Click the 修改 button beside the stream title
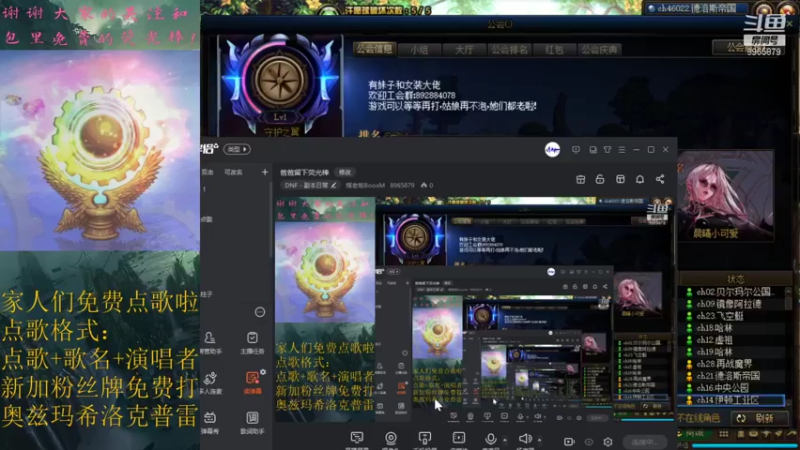 (x=345, y=172)
